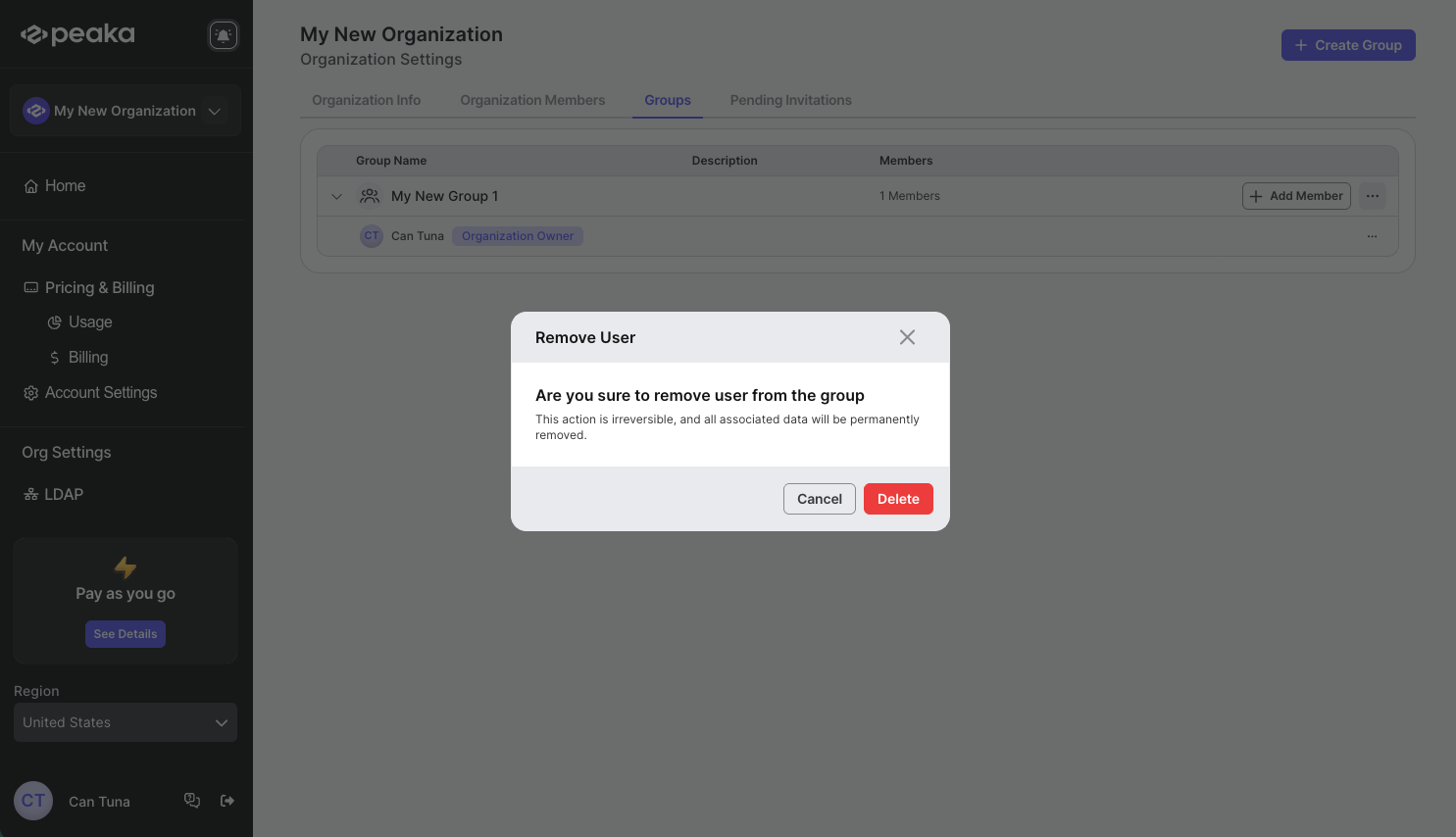Collapse My New Group 1 member list
The height and width of the screenshot is (837, 1456).
[x=336, y=196]
